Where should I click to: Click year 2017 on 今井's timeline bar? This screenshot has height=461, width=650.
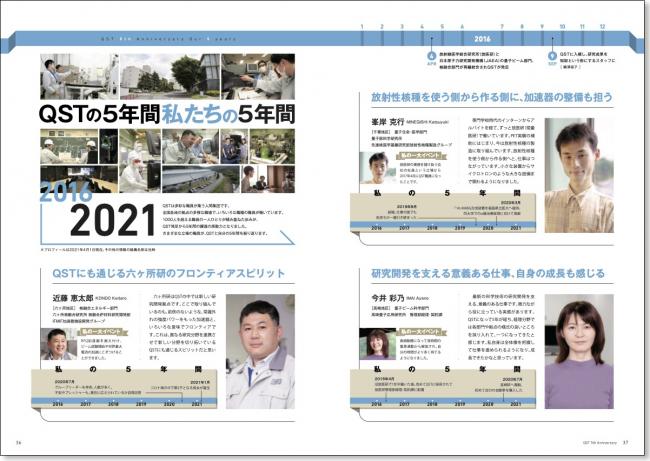(404, 404)
